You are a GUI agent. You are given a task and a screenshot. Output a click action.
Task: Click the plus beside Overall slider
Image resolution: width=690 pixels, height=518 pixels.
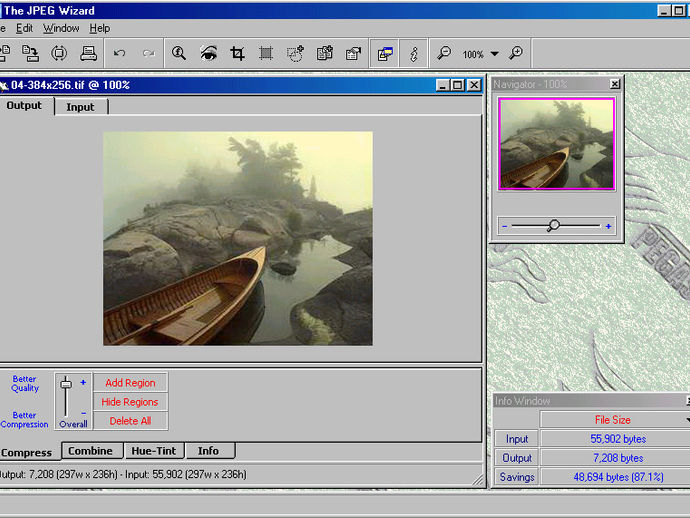83,382
